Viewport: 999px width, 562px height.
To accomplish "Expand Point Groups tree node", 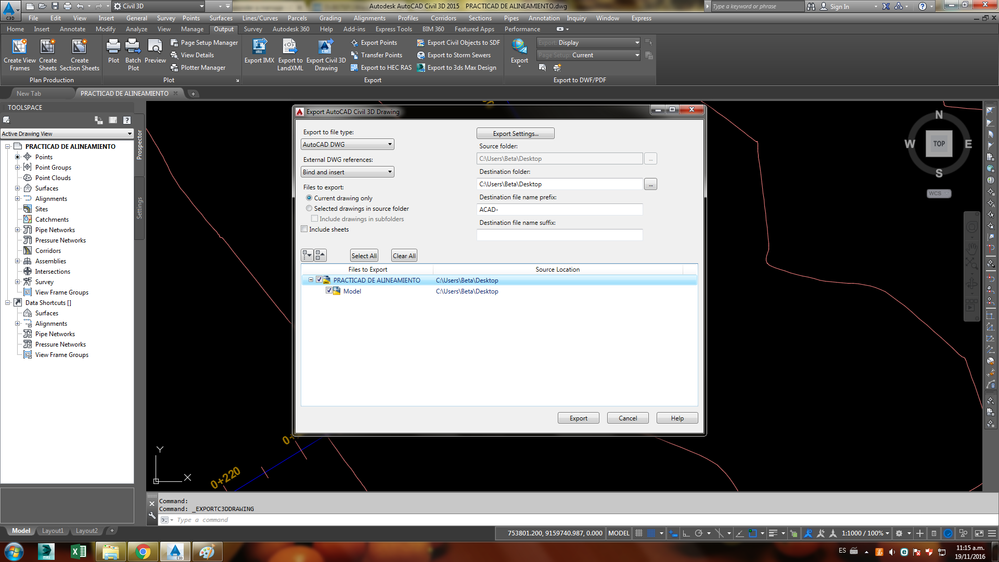I will [x=18, y=168].
